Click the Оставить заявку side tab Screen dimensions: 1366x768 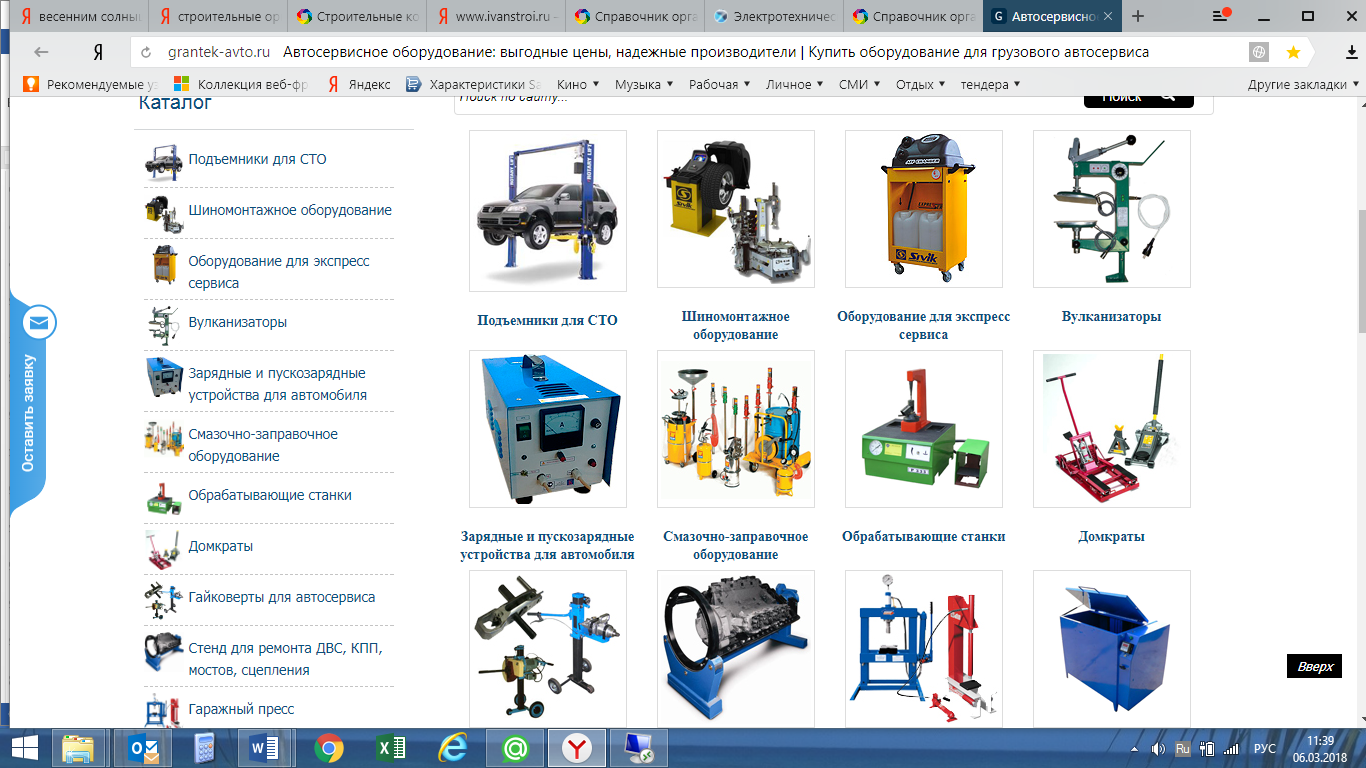click(27, 413)
